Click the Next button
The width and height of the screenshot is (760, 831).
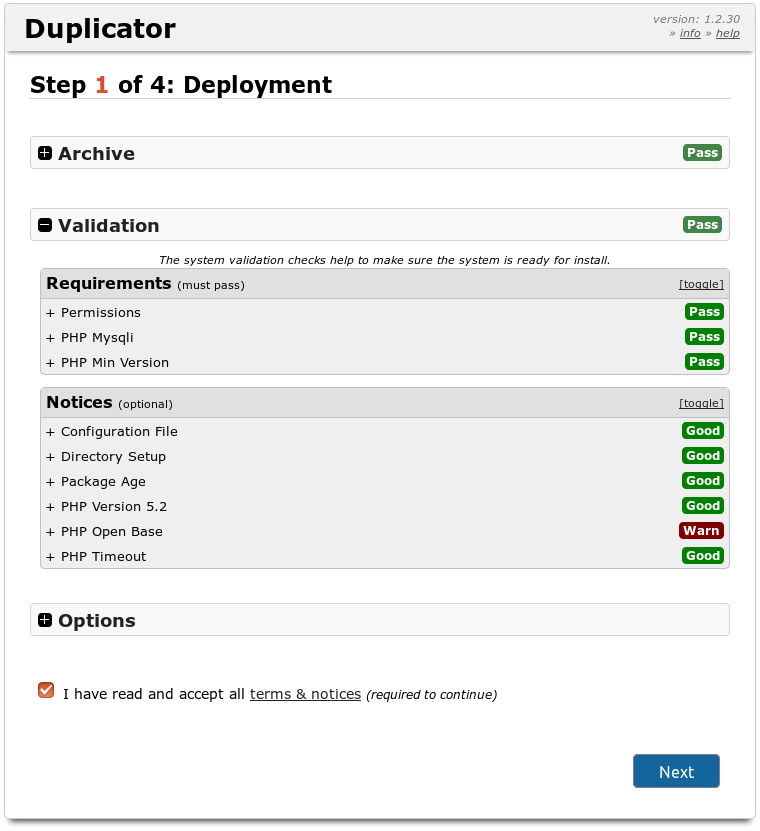676,771
